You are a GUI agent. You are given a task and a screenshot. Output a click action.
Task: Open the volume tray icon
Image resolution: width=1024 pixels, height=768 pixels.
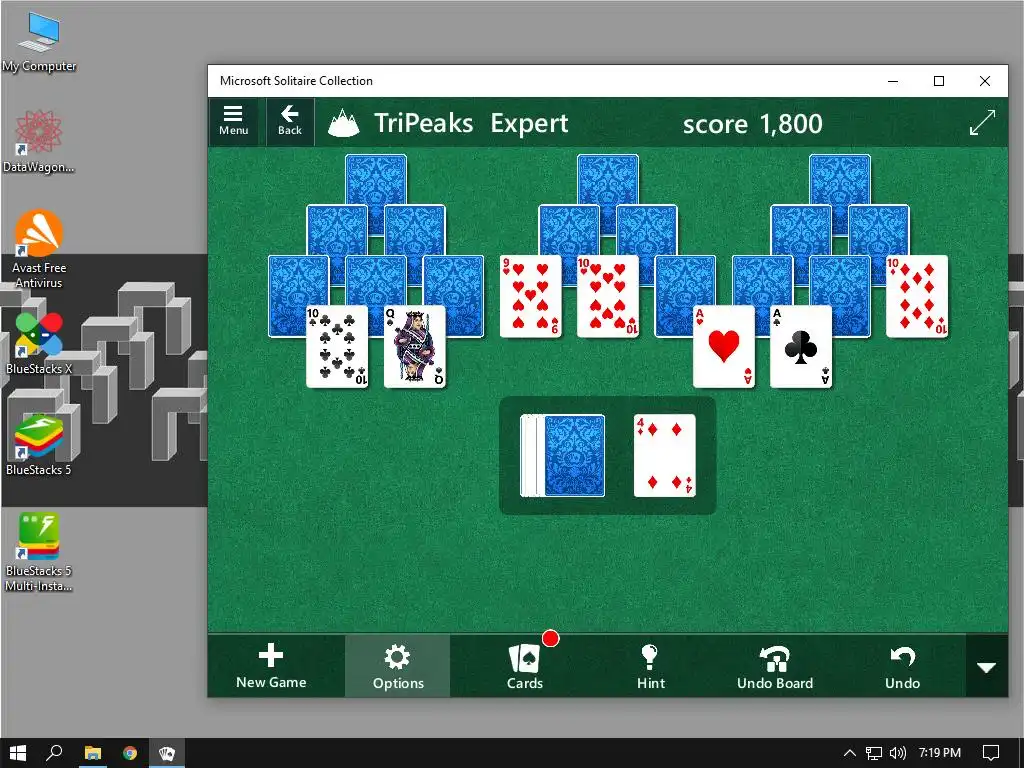898,753
